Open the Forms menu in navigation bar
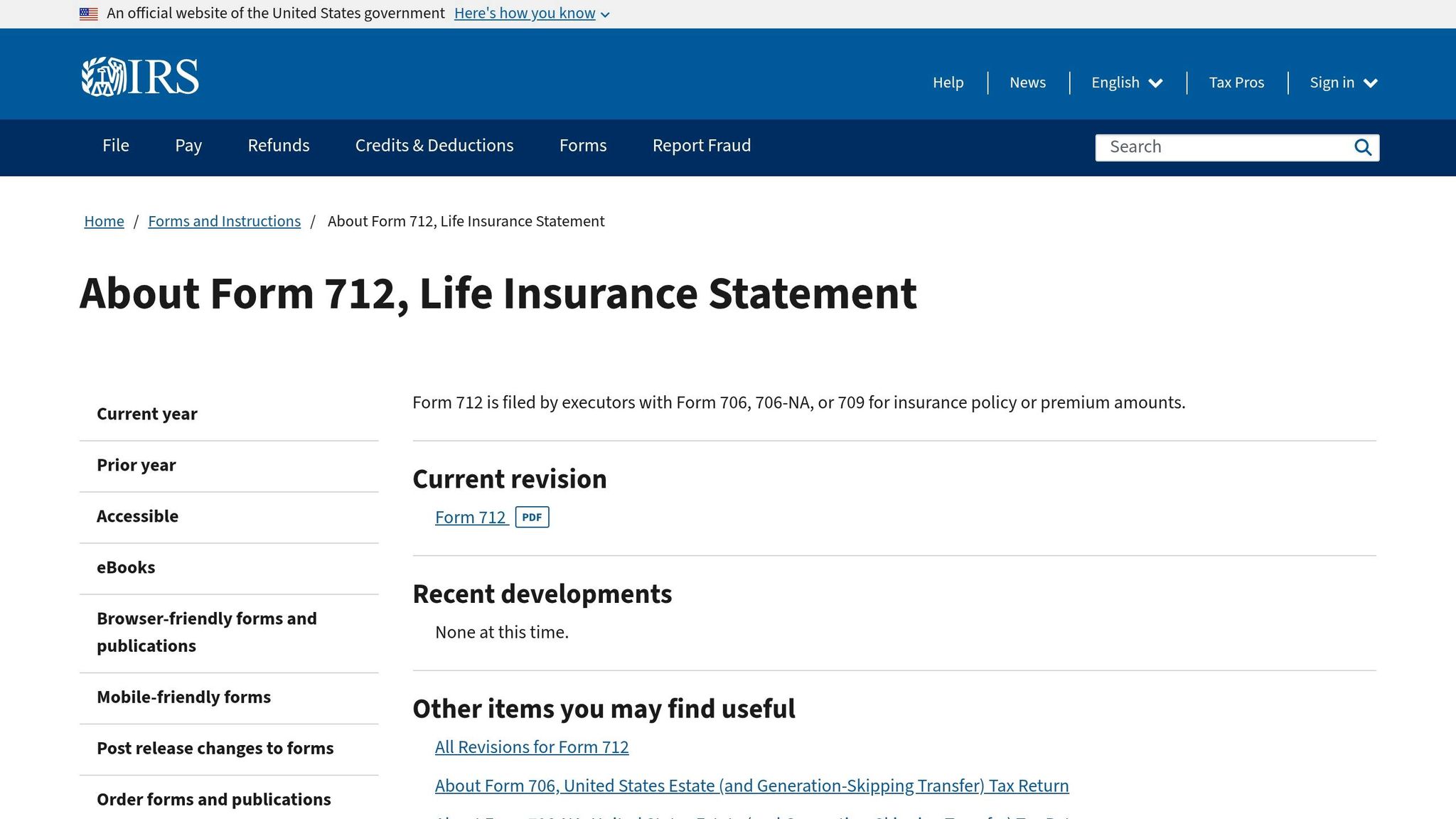 point(583,146)
